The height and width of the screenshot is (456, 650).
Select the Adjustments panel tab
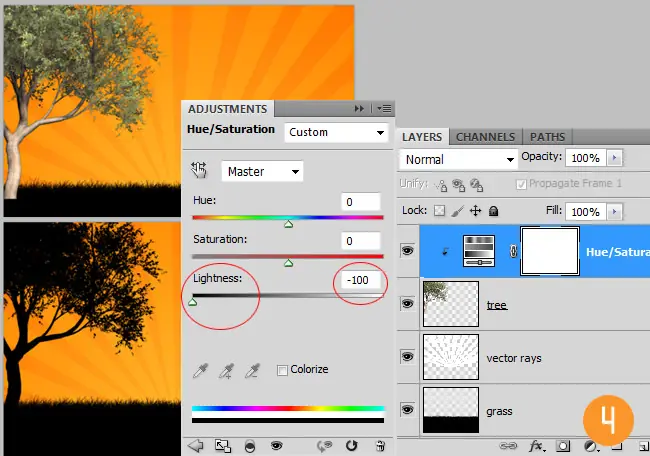pos(227,109)
